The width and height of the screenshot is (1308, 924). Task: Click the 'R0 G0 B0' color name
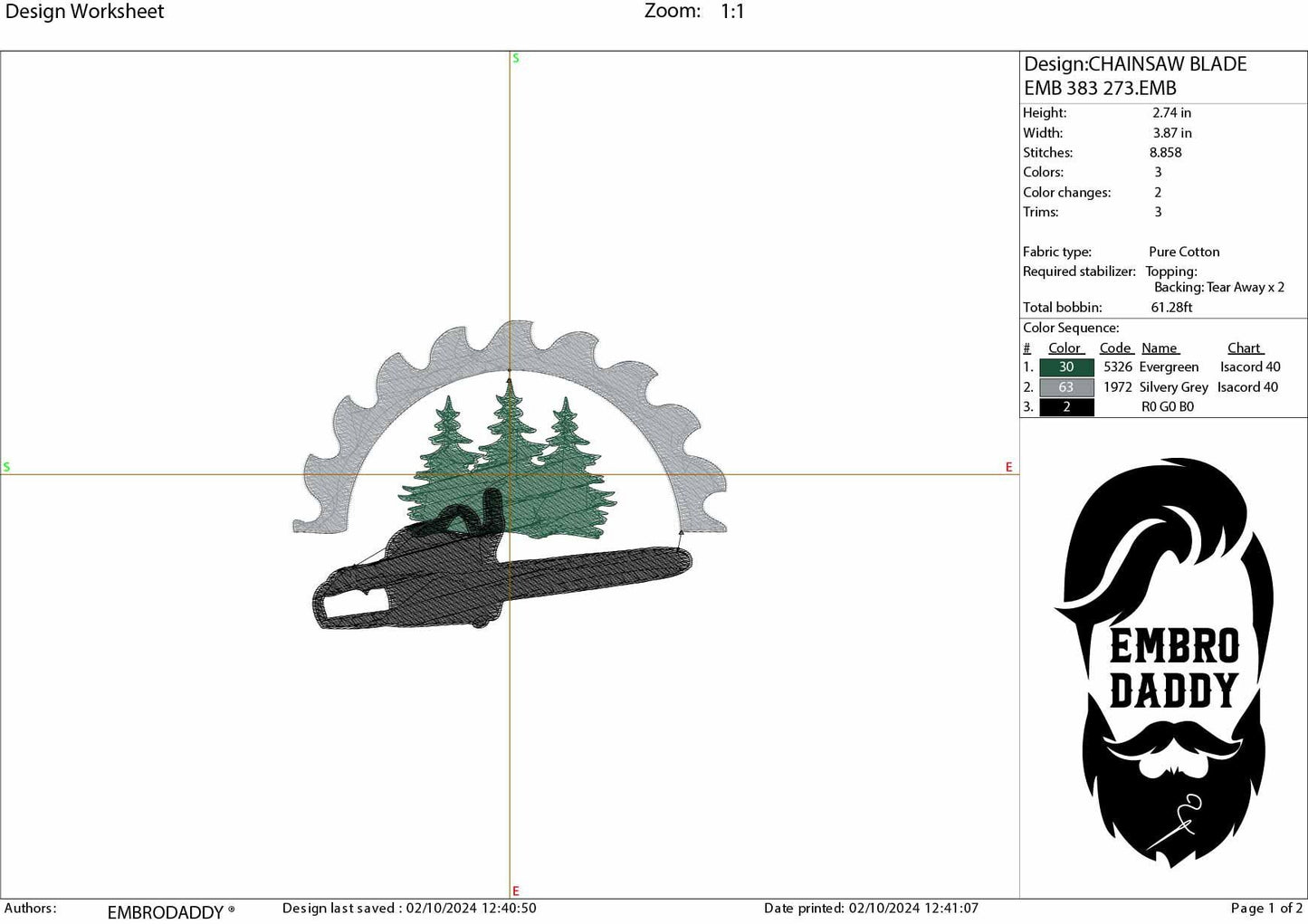pos(1168,407)
